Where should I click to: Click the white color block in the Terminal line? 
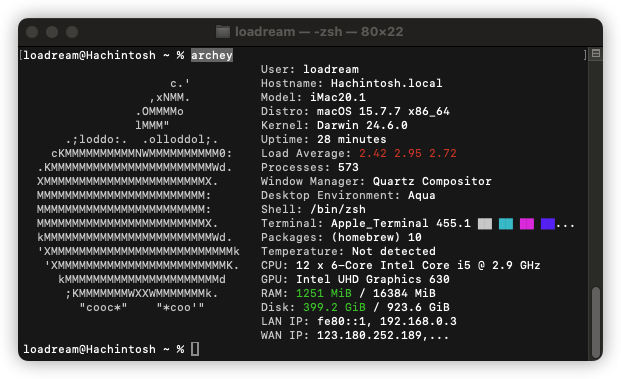(485, 224)
